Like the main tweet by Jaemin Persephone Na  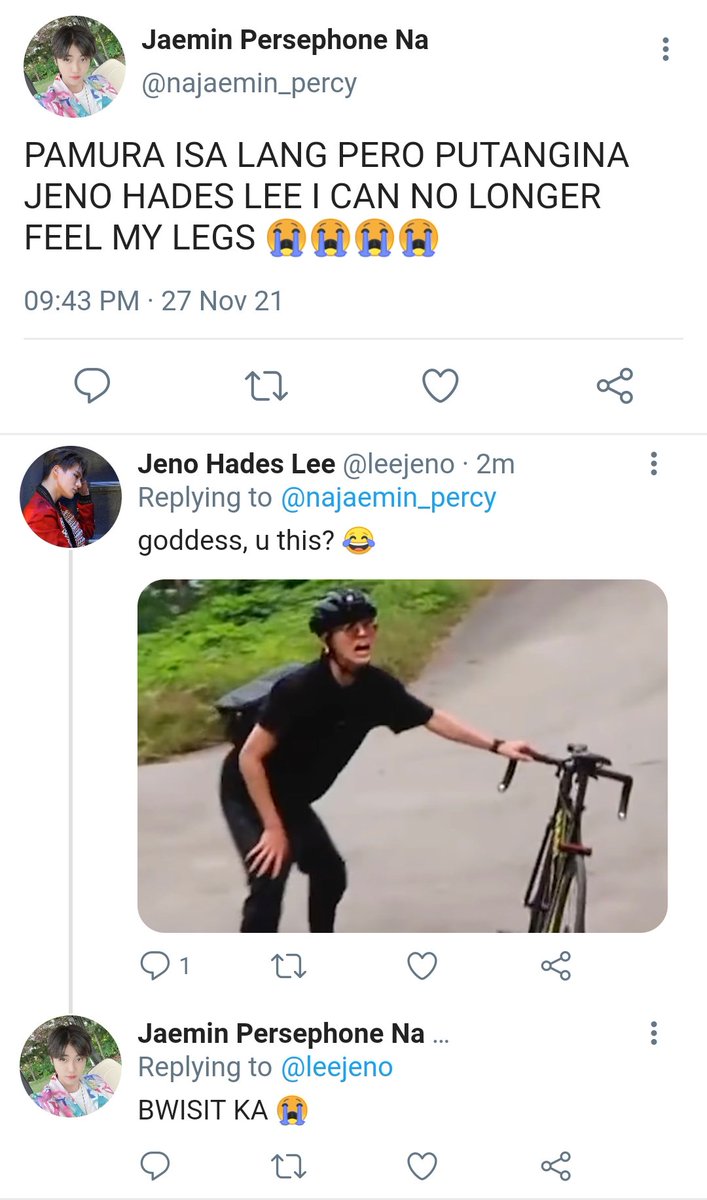(440, 385)
